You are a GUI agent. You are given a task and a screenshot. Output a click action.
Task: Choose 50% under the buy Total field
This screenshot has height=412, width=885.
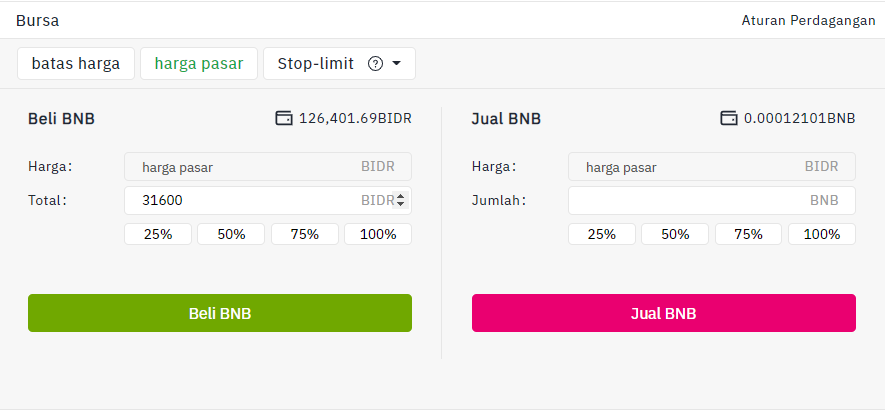click(231, 234)
